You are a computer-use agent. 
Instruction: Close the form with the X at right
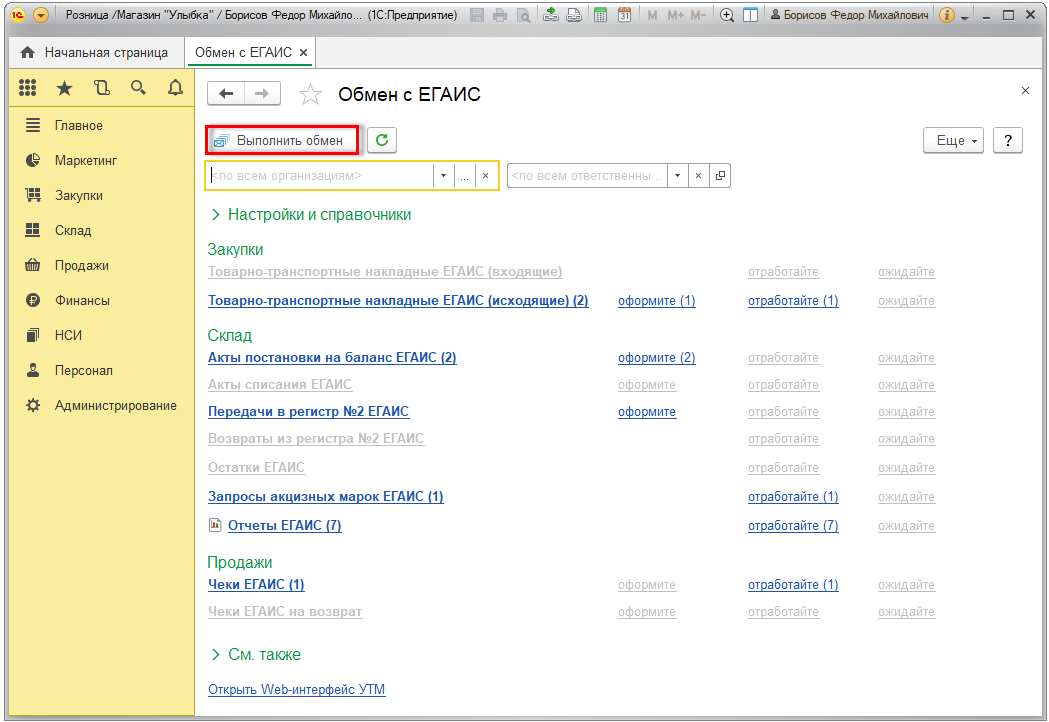click(1025, 90)
